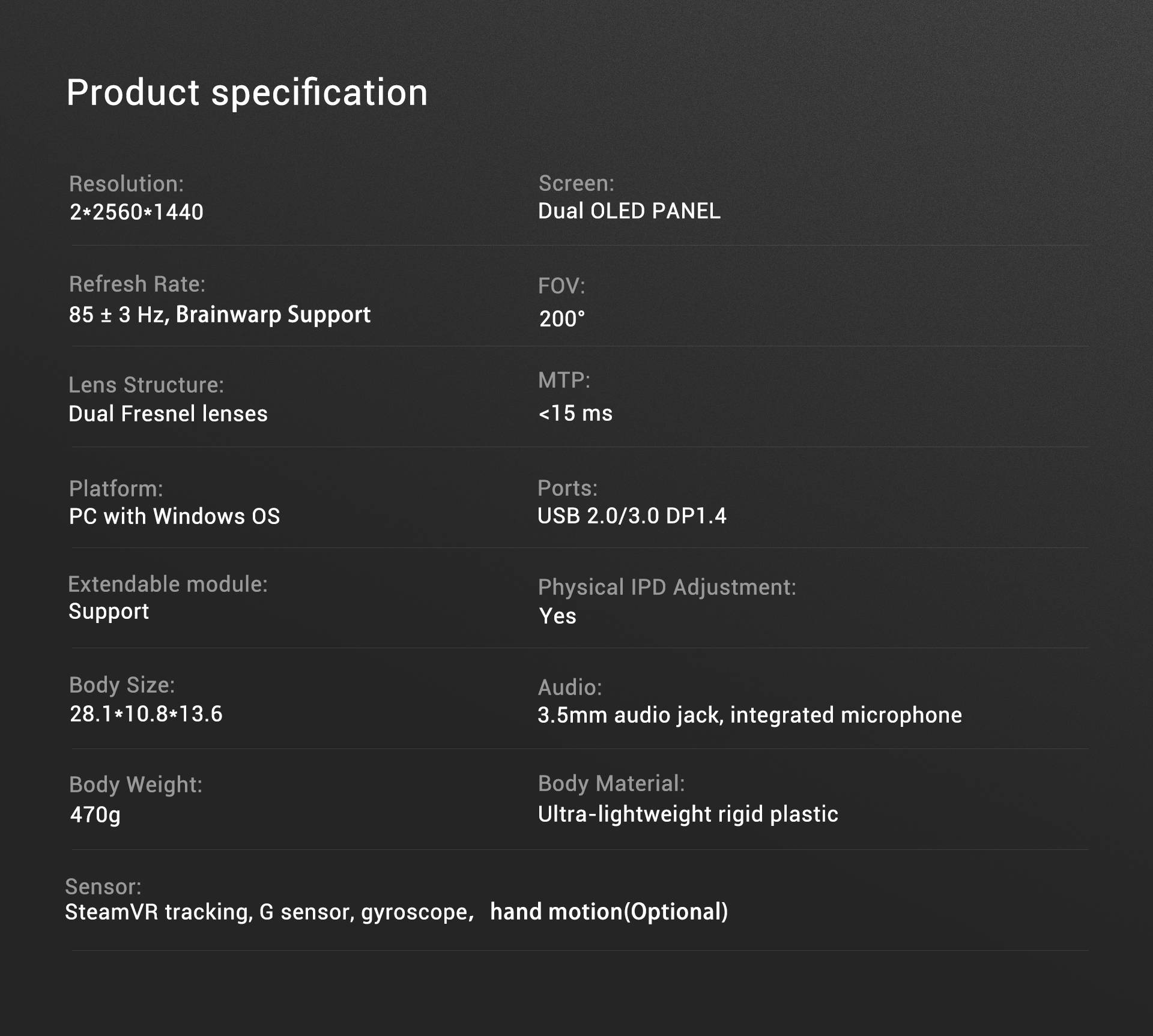Click the 2*2560*1440 resolution value
1153x1036 pixels.
tap(136, 212)
